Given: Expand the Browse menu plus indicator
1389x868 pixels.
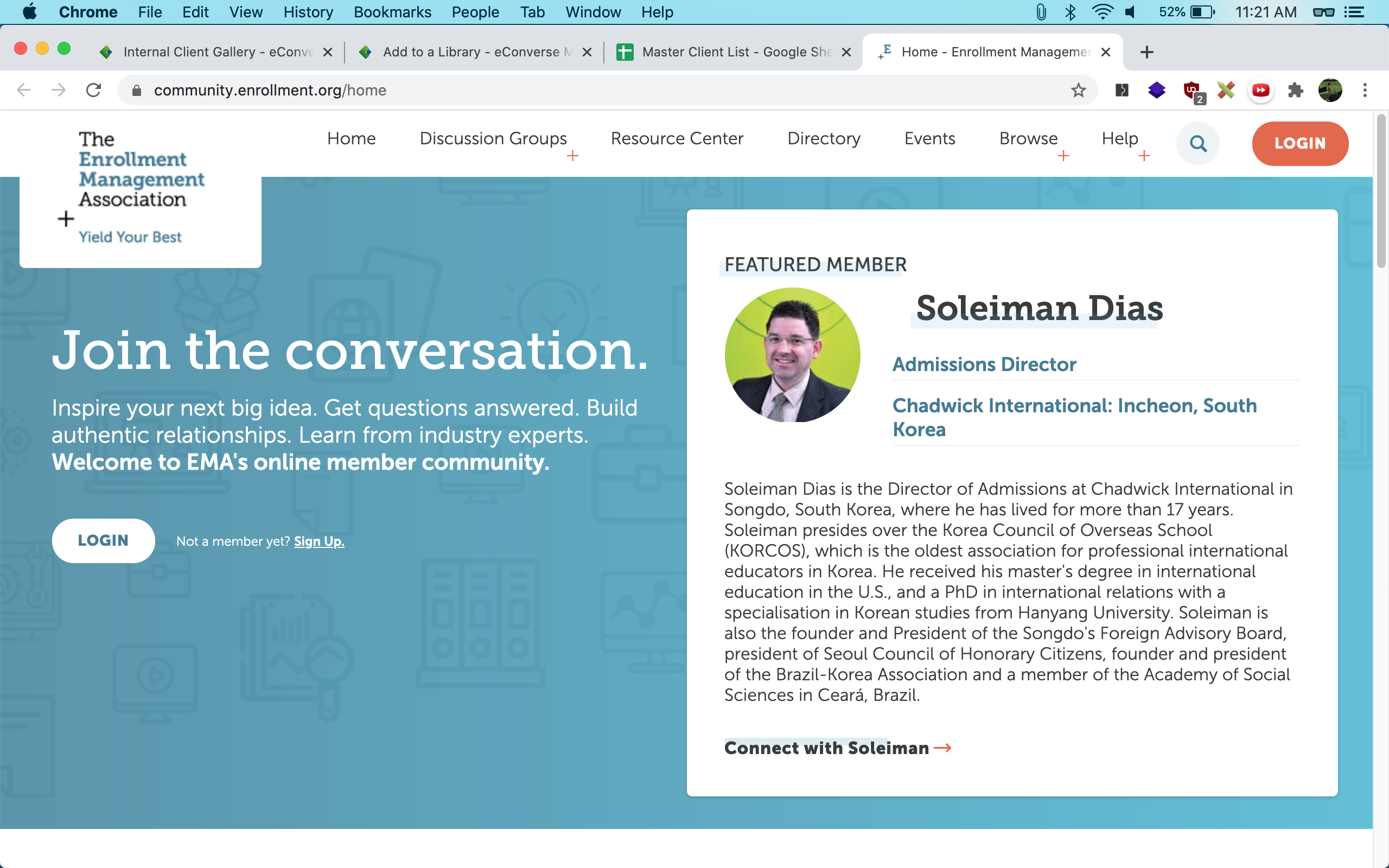Looking at the screenshot, I should pos(1063,156).
